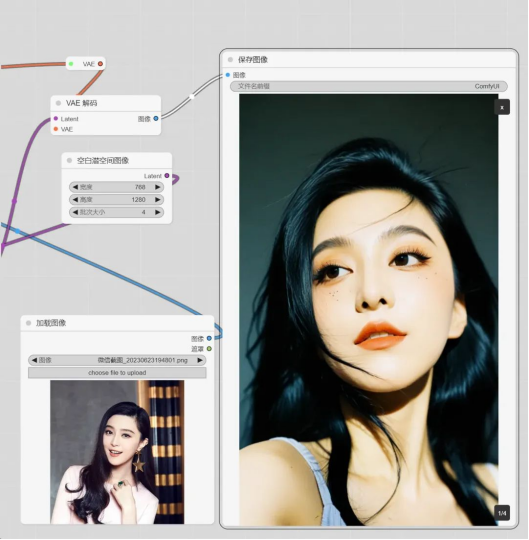Select the next image file in 加载图像
Viewport: 529px width, 540px height.
coord(200,360)
